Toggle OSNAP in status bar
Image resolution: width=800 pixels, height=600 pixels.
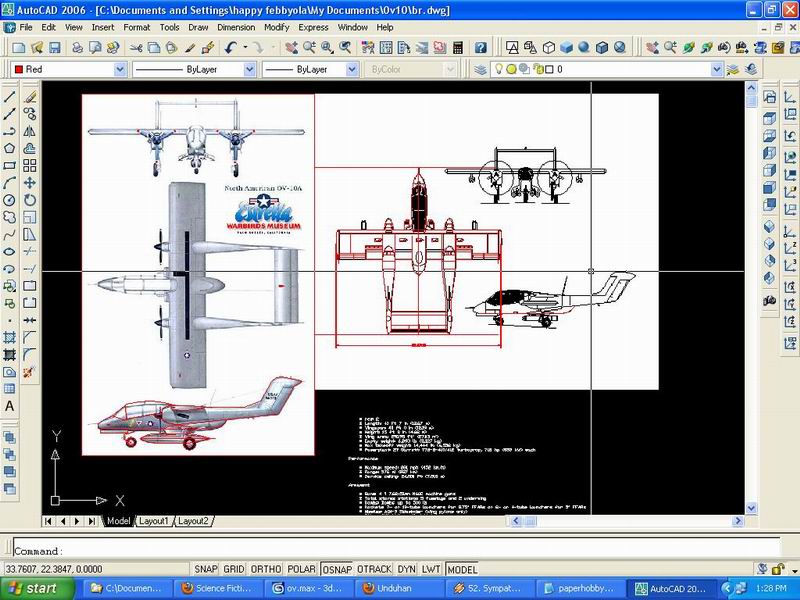coord(337,569)
